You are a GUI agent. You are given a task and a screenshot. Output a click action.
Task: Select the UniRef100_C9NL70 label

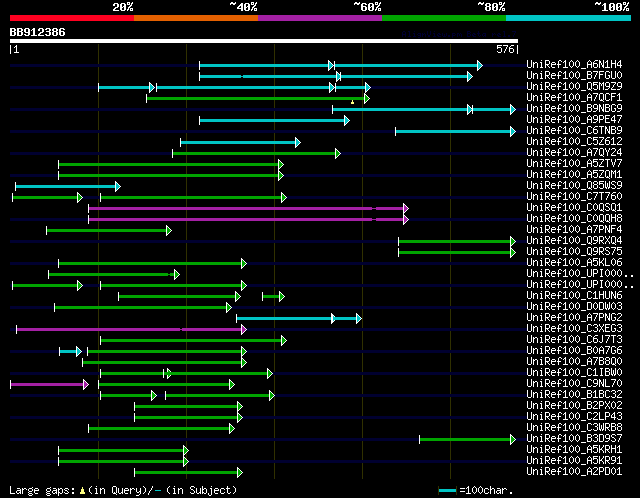pos(574,384)
